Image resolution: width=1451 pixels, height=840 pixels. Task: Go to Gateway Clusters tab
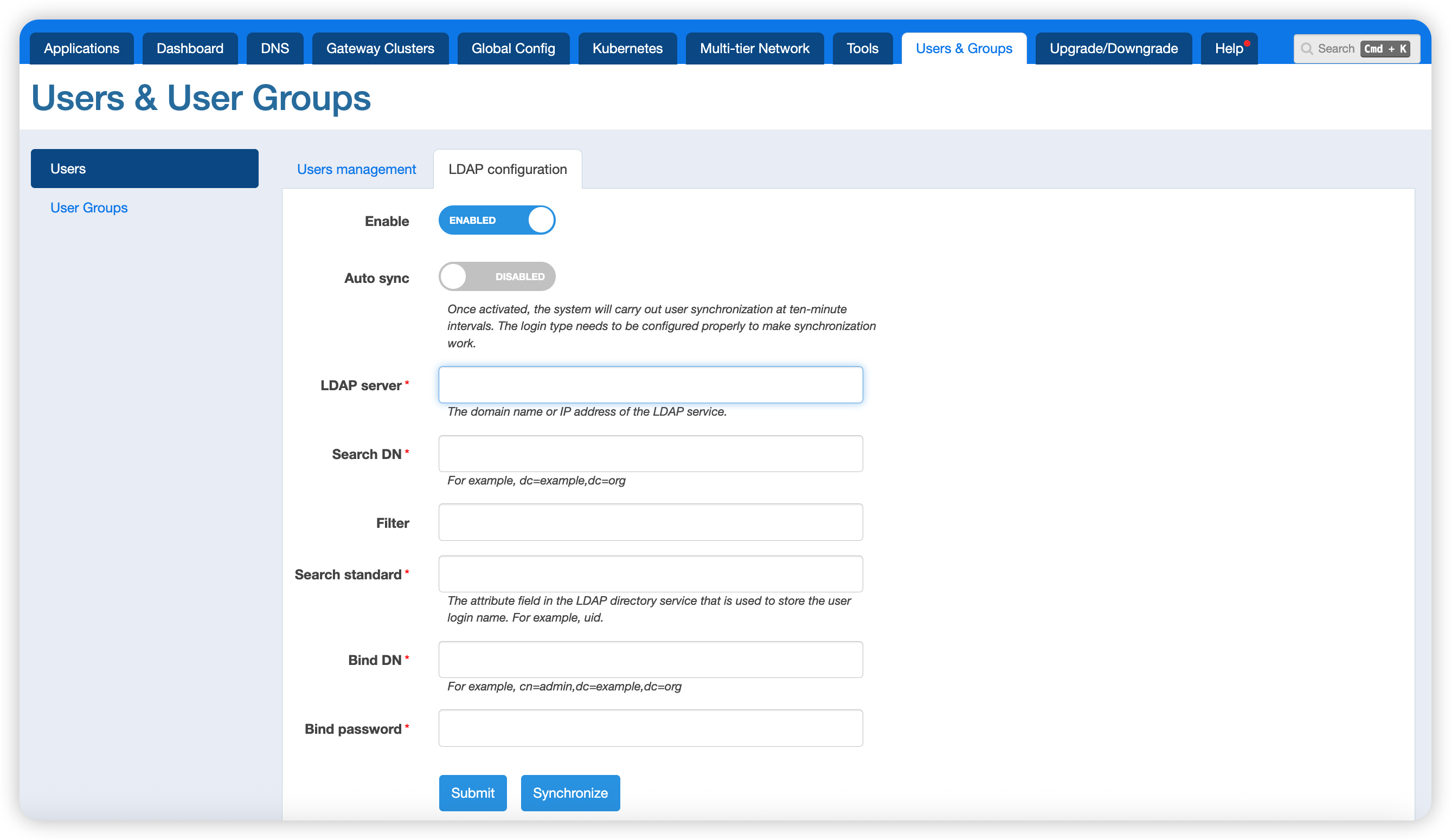point(380,49)
